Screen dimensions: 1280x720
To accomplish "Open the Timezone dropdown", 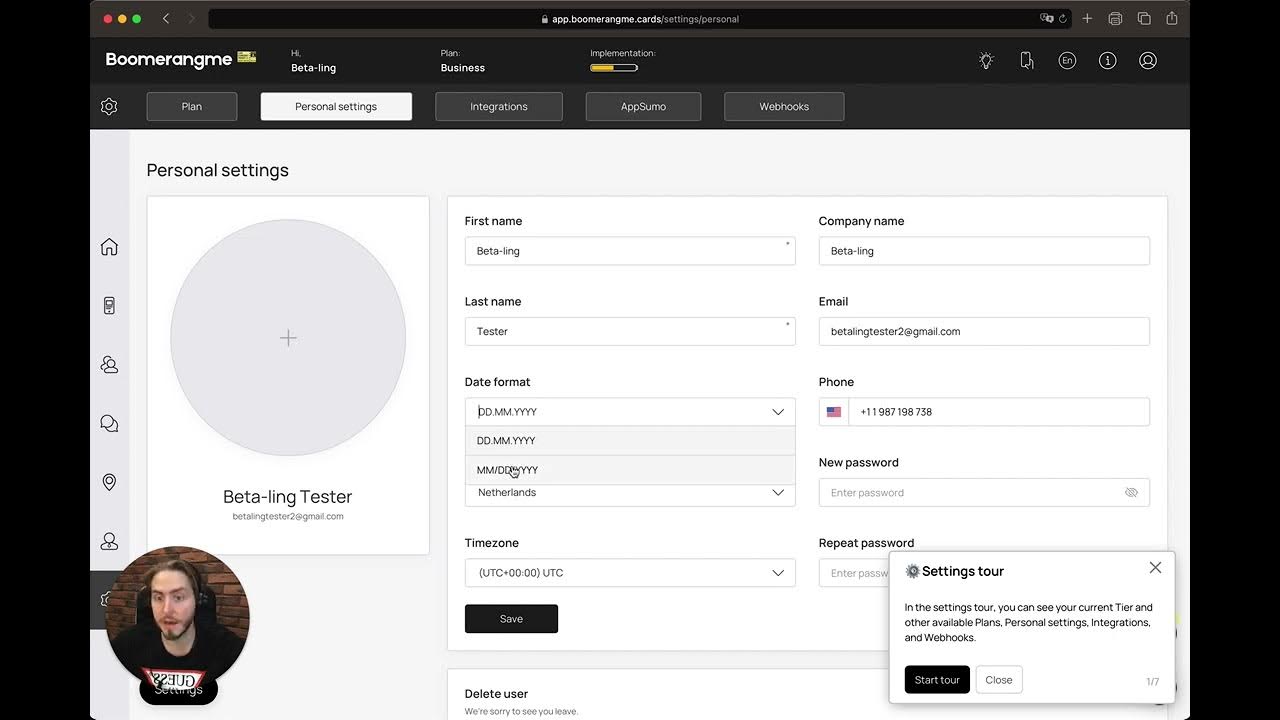I will (x=630, y=573).
